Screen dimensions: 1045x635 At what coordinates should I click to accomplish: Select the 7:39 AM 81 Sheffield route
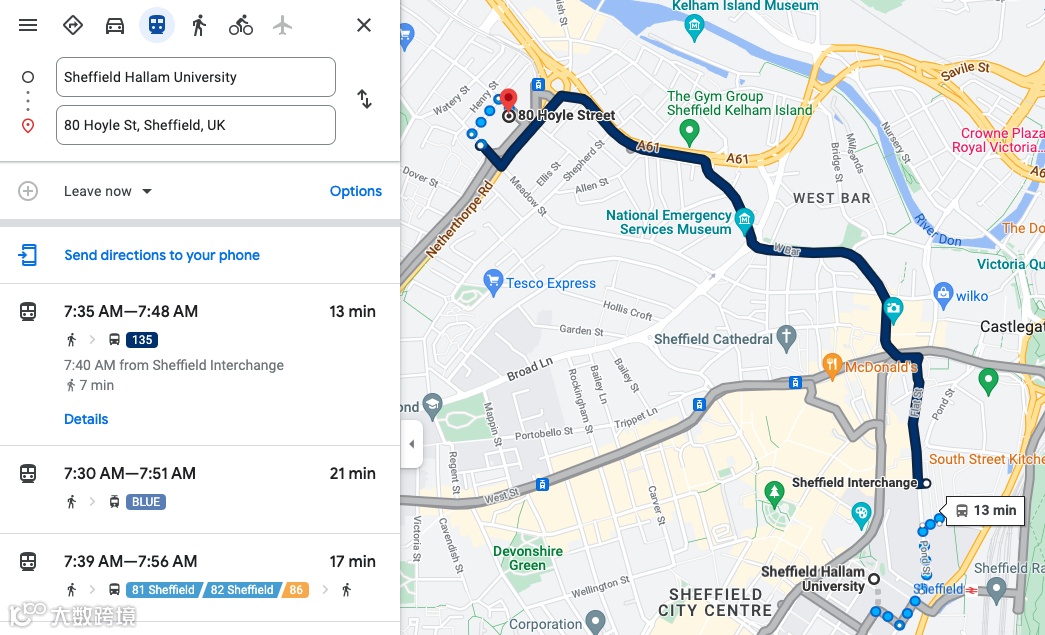200,577
